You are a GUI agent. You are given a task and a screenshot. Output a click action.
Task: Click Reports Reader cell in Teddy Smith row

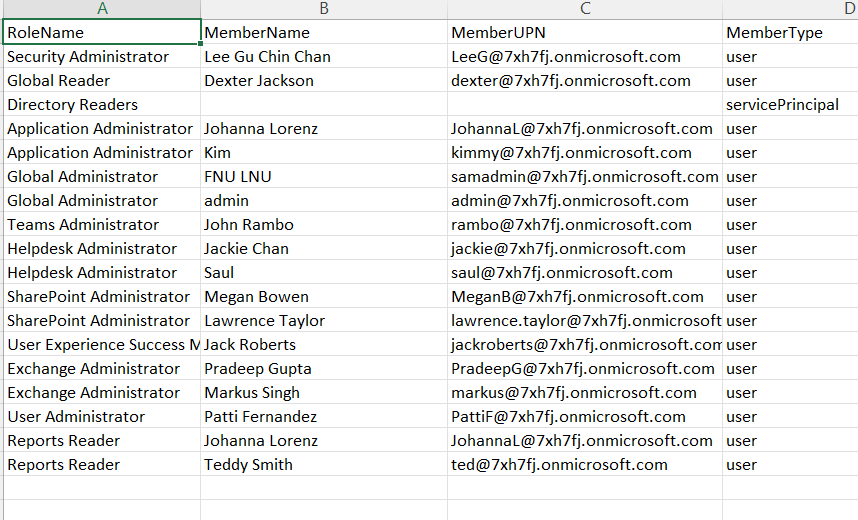click(x=102, y=465)
